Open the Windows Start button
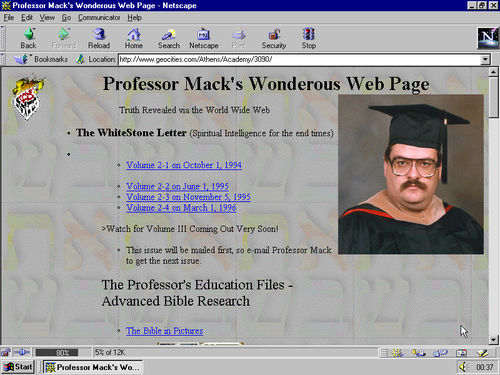Image resolution: width=500 pixels, height=375 pixels. 18,367
